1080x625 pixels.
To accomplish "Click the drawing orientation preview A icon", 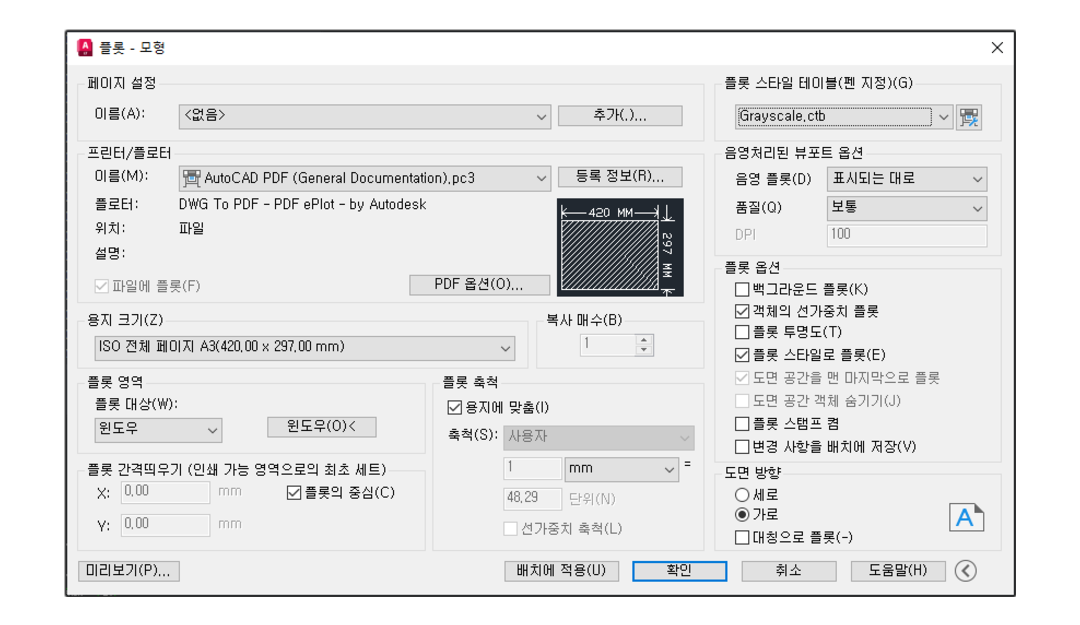I will (966, 518).
